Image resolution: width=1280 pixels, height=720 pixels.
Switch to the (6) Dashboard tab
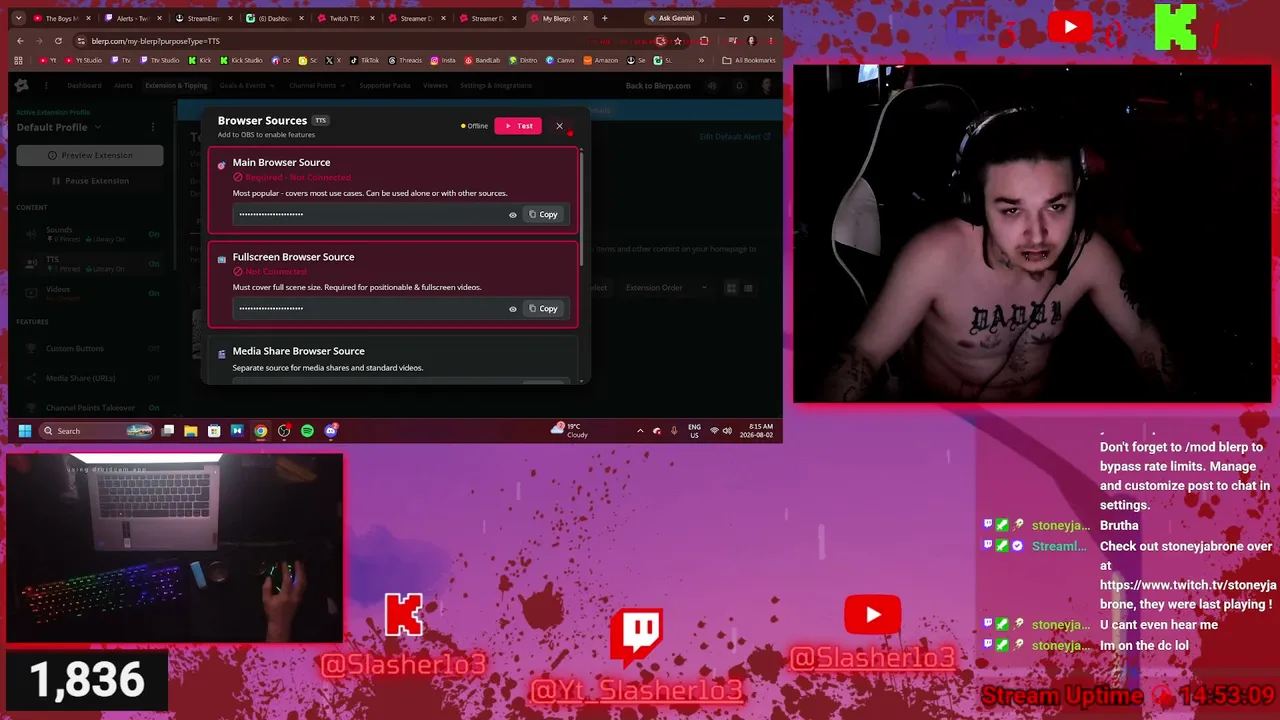click(x=274, y=18)
